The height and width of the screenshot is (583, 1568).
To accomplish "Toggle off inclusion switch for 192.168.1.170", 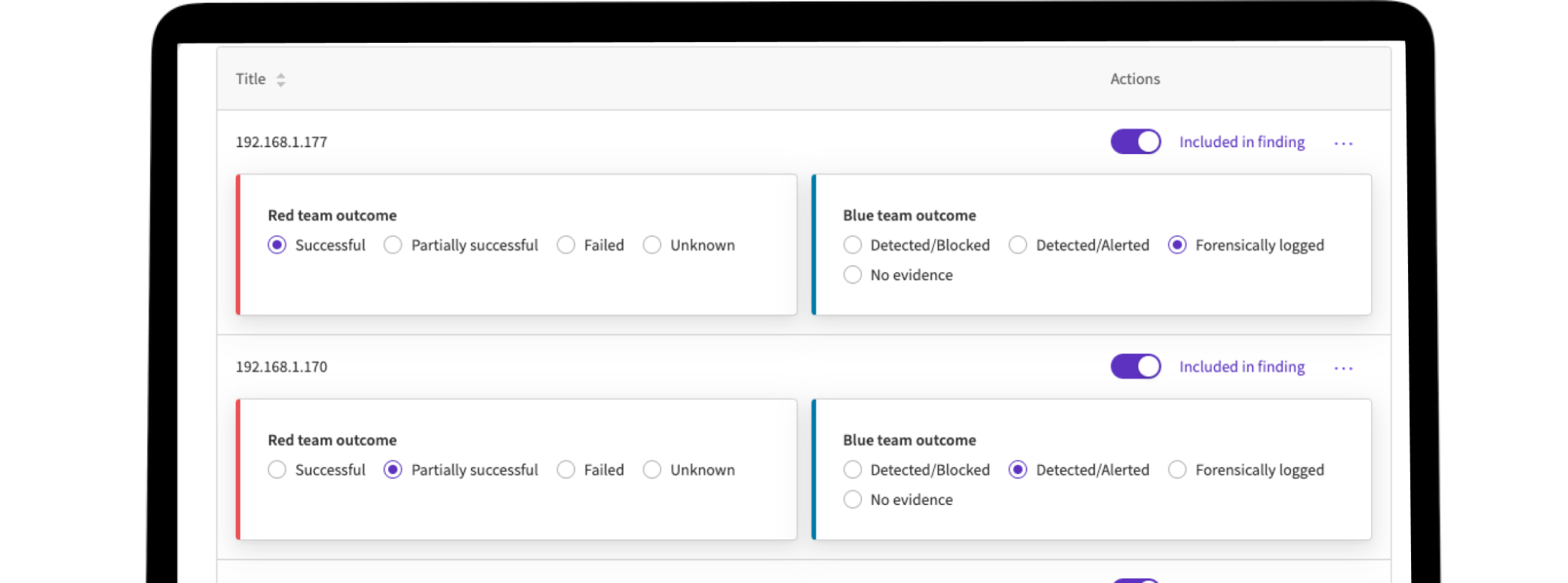I will tap(1135, 367).
